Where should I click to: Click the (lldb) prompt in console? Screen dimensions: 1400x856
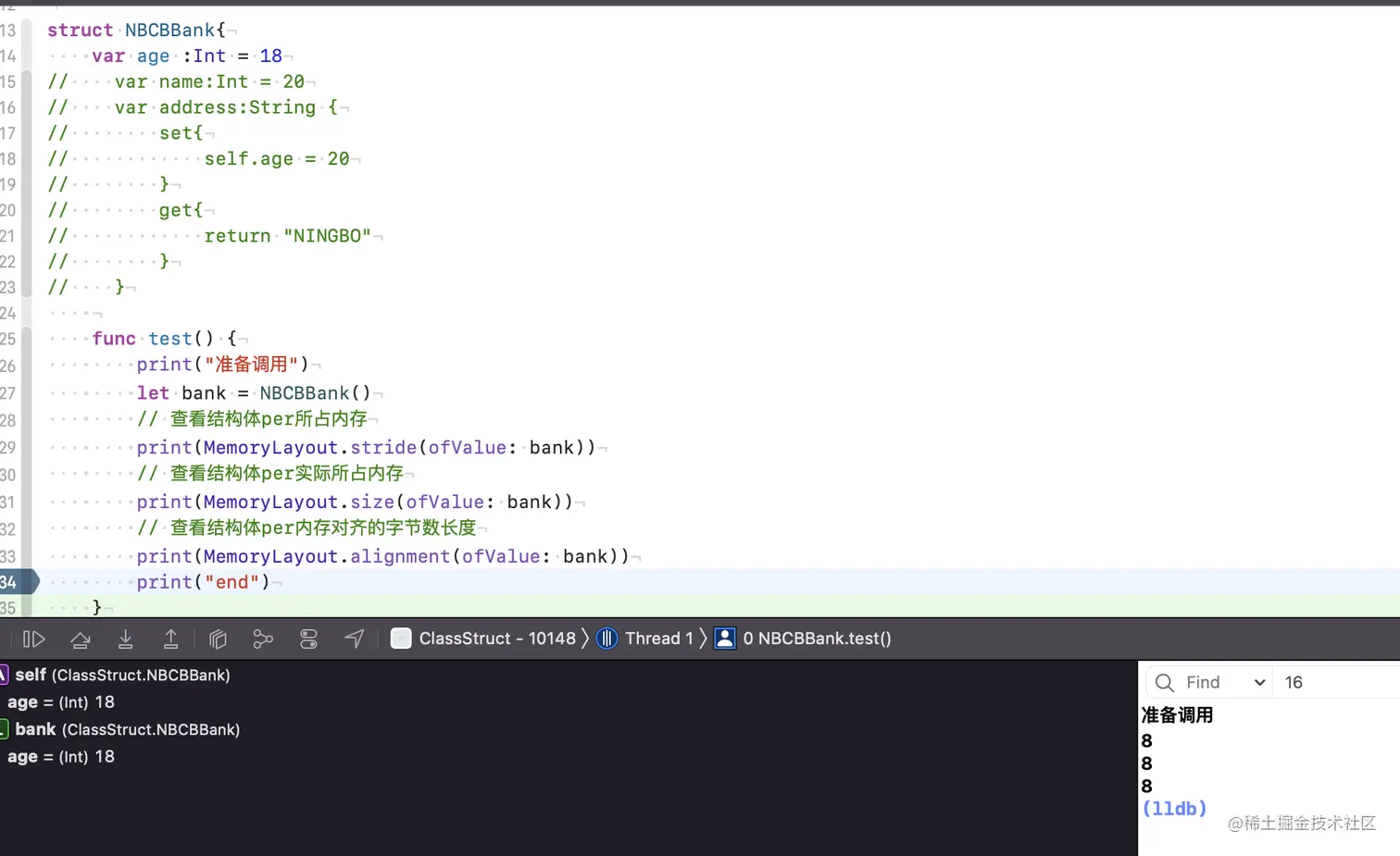pos(1174,809)
